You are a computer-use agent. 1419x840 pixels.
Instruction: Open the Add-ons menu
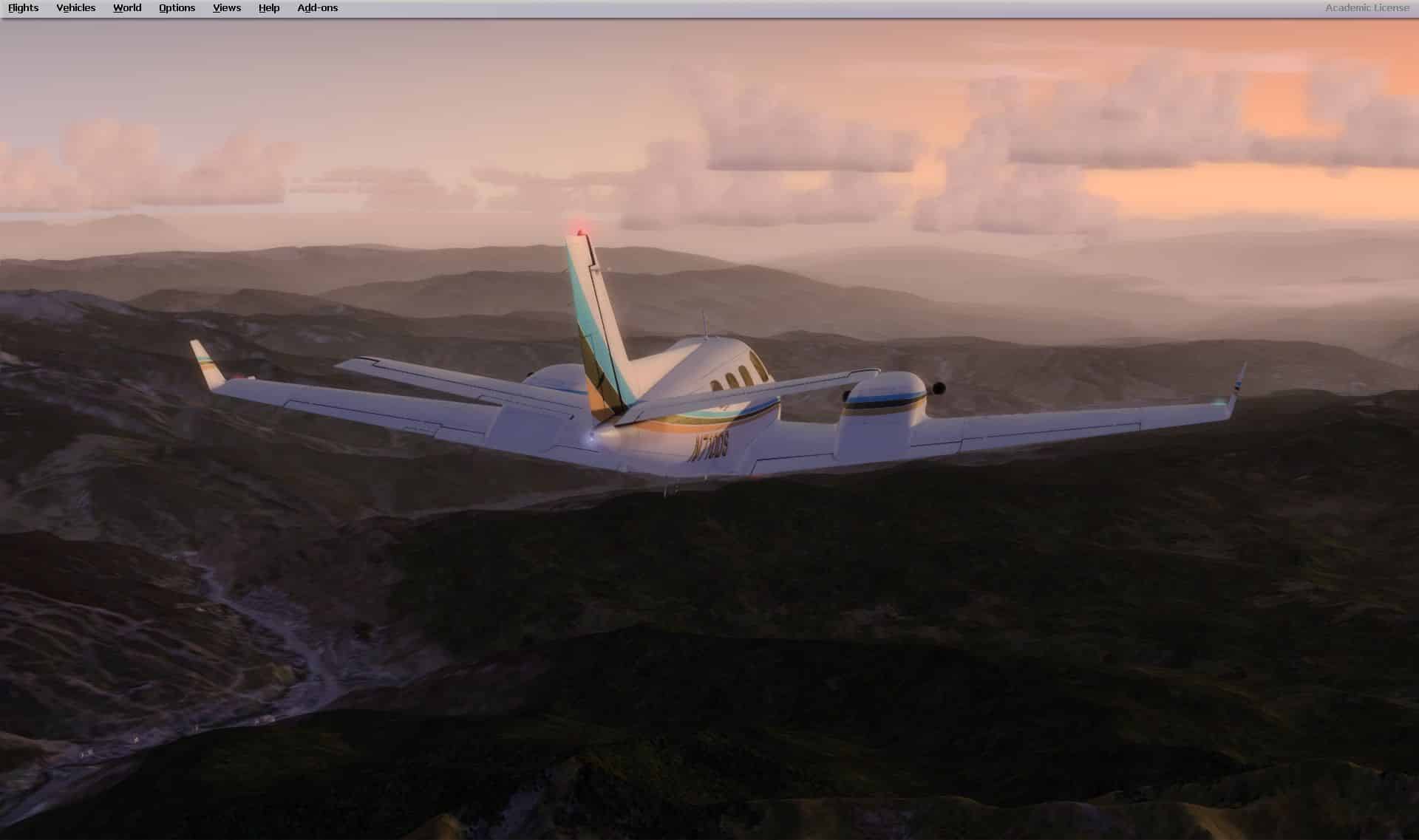(318, 8)
